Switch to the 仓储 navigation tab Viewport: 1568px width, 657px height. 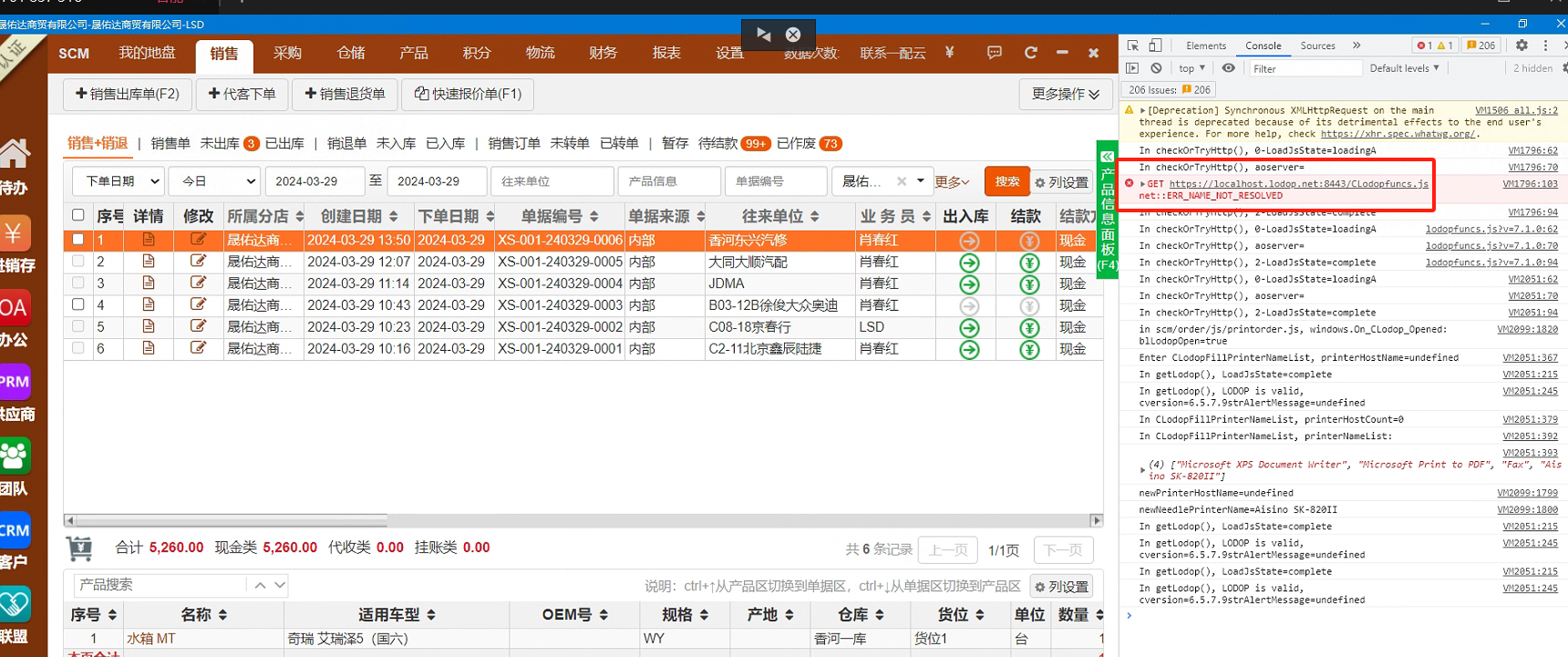(351, 53)
